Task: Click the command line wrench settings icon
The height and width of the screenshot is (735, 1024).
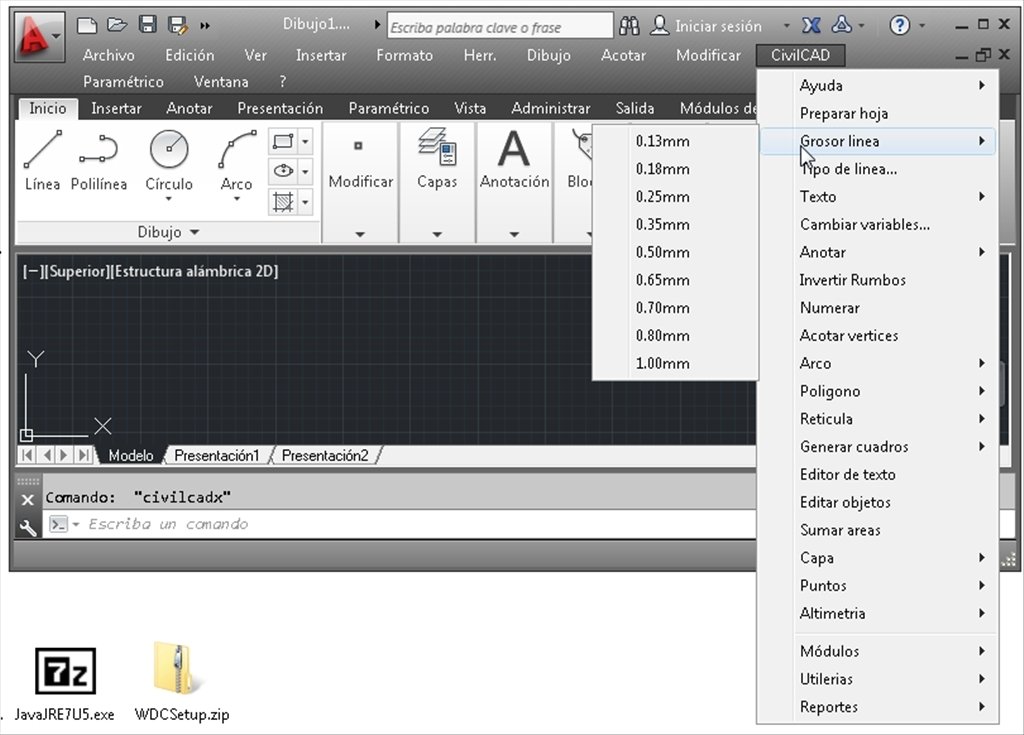Action: point(27,527)
